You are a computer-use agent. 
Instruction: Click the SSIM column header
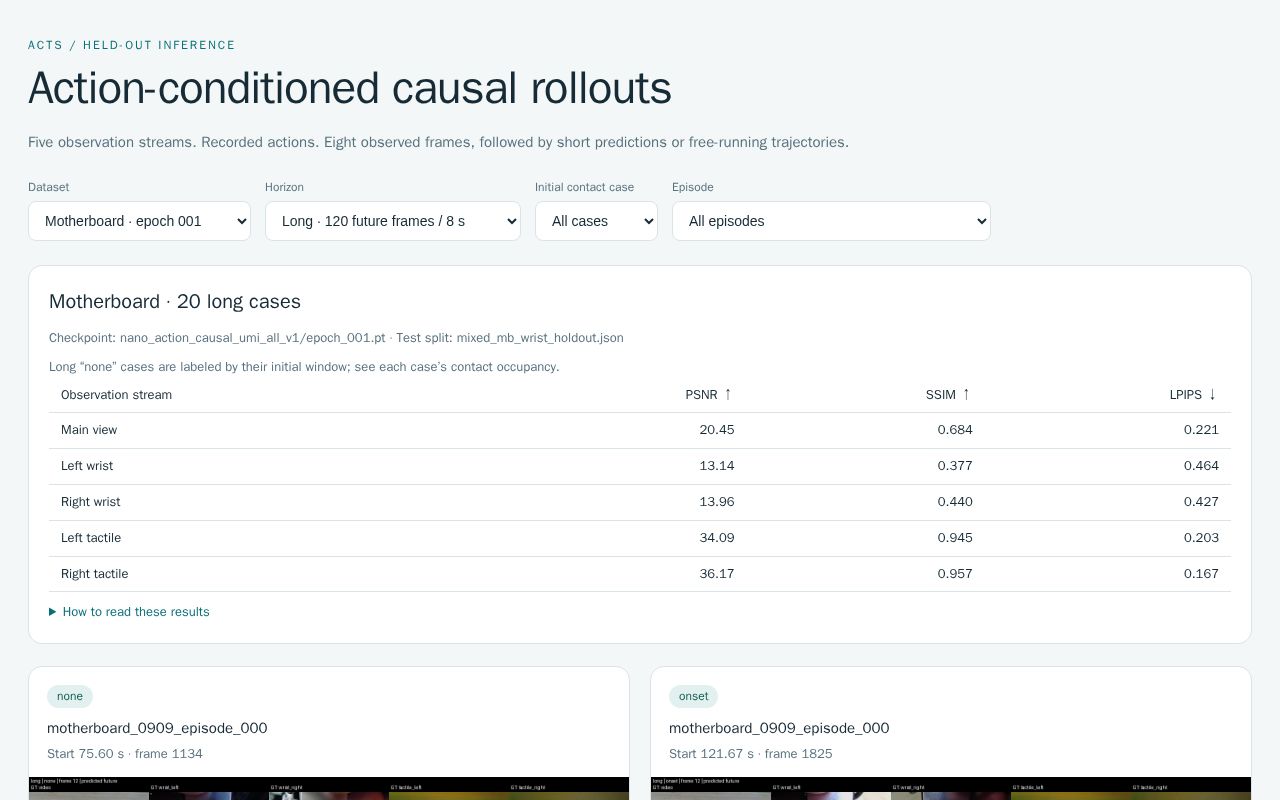(x=949, y=395)
